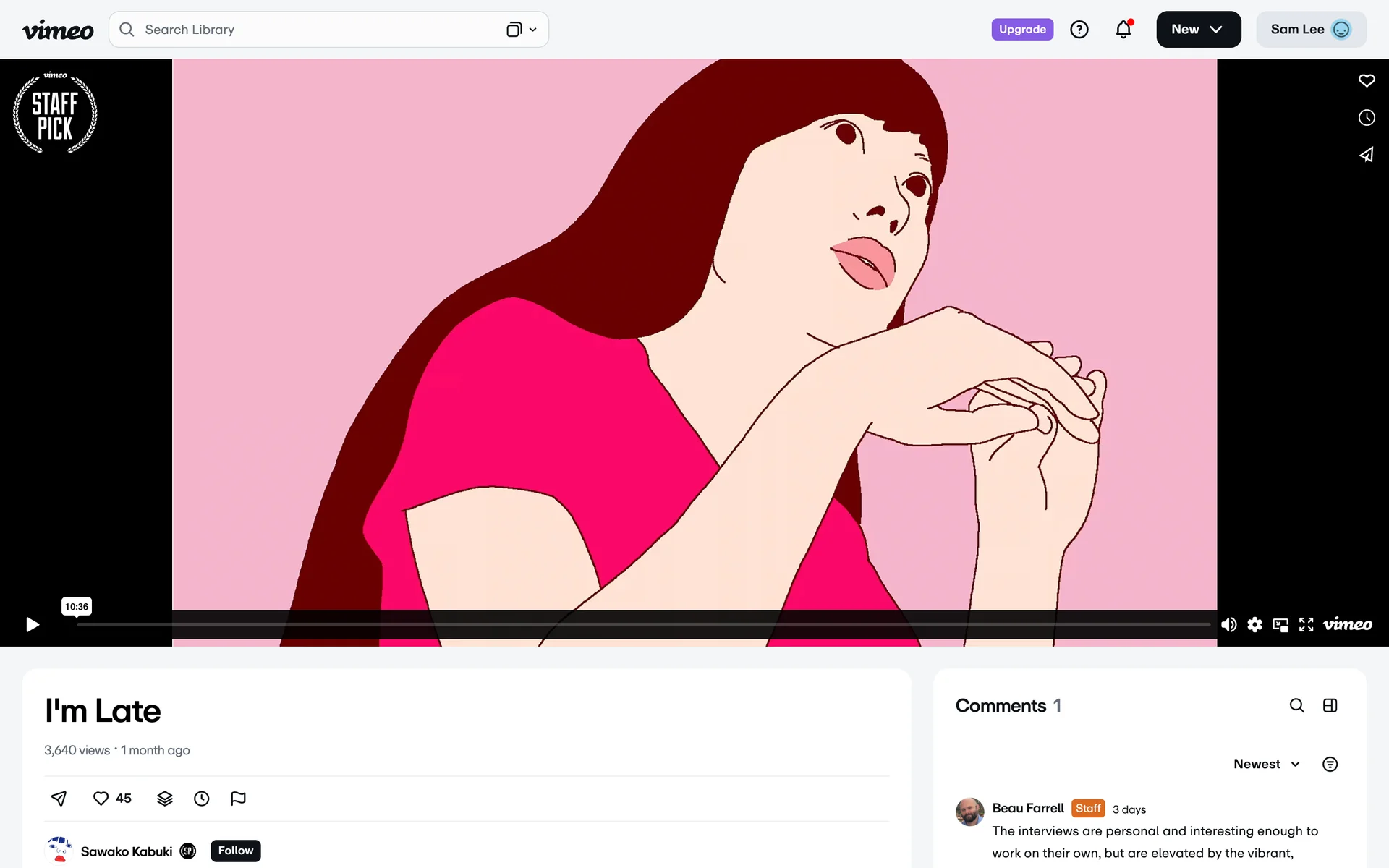Open the help question mark icon
The image size is (1389, 868).
pos(1079,30)
